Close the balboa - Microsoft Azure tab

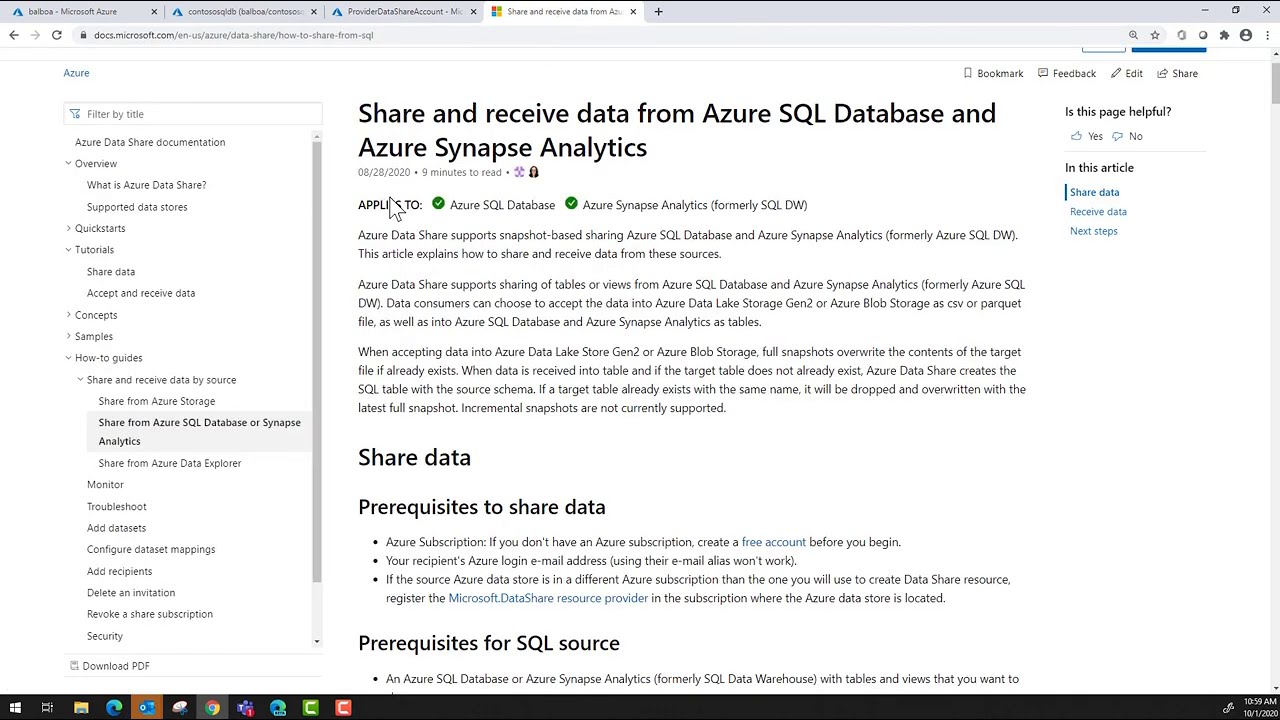[x=154, y=11]
